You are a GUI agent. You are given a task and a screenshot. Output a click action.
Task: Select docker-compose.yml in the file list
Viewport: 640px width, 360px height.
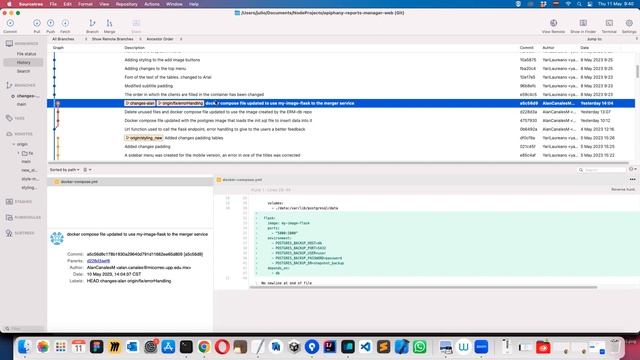(x=130, y=182)
